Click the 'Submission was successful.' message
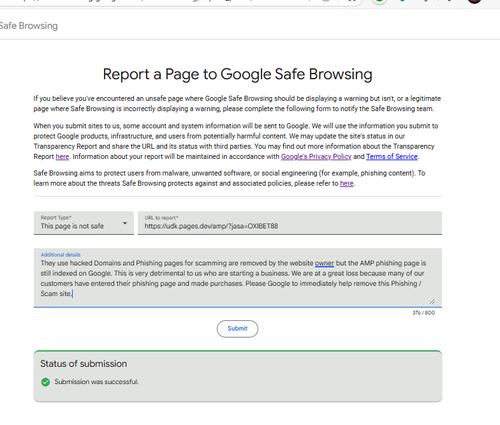Screen dimensions: 500x425 [x=97, y=382]
